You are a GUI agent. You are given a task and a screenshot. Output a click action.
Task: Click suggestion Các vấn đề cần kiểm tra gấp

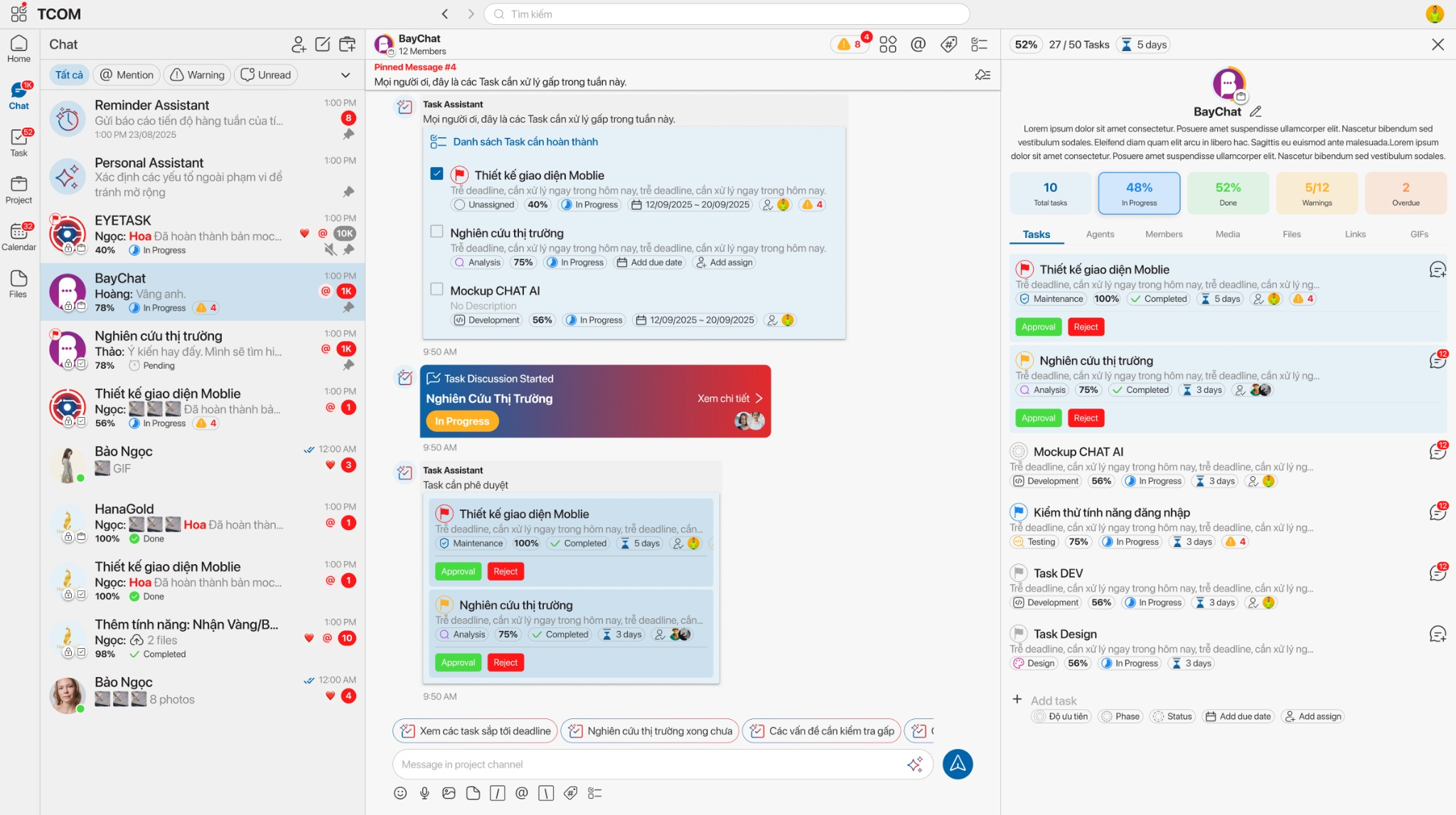tap(822, 730)
